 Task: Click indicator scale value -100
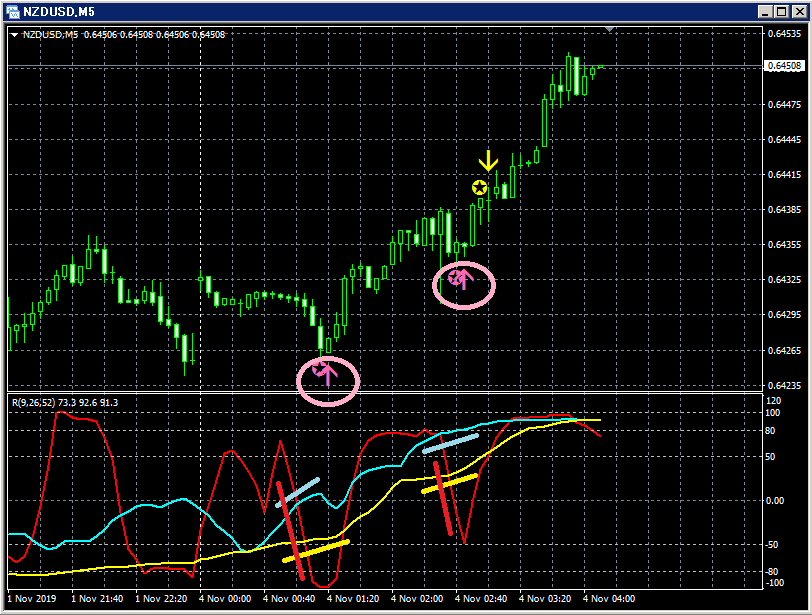click(x=775, y=582)
